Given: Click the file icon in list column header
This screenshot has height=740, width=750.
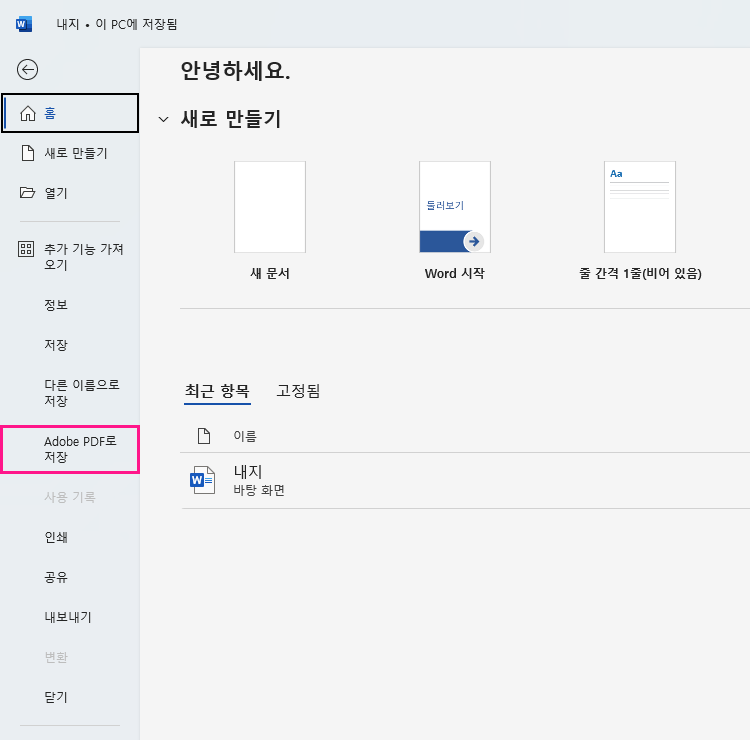Looking at the screenshot, I should tap(203, 436).
